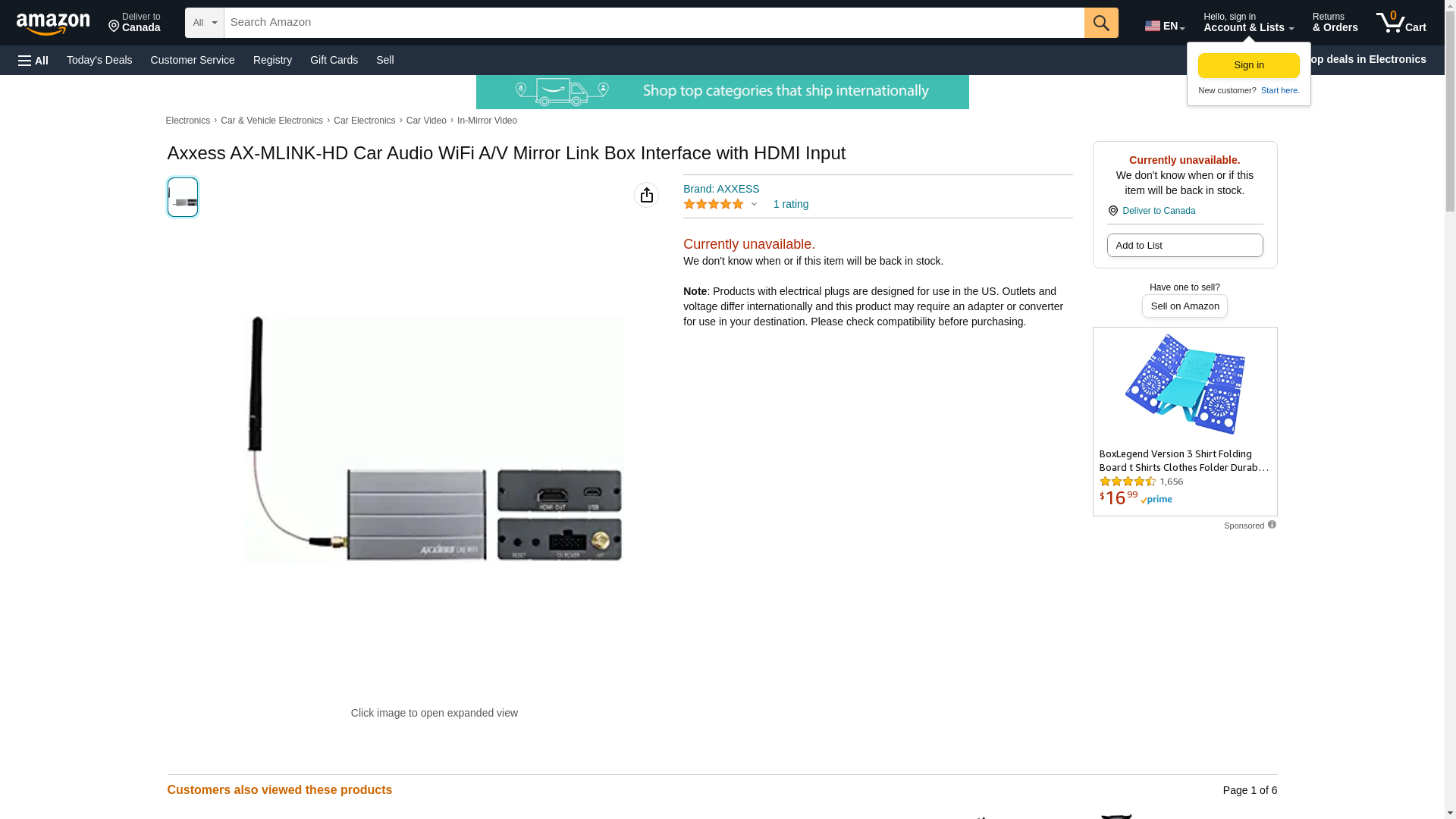Open the All hamburger menu
Image resolution: width=1456 pixels, height=819 pixels.
tap(33, 60)
